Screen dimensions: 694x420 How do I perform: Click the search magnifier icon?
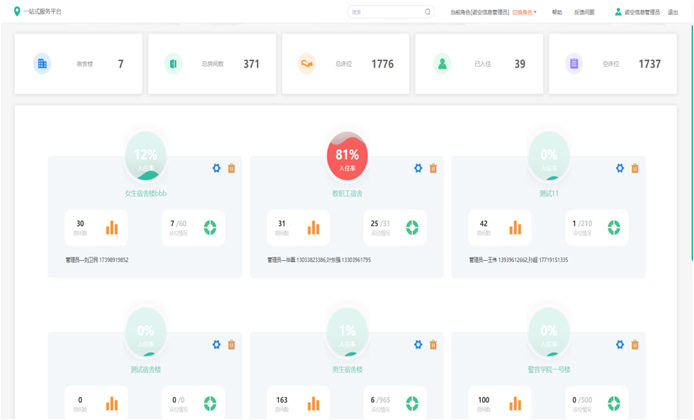point(428,12)
